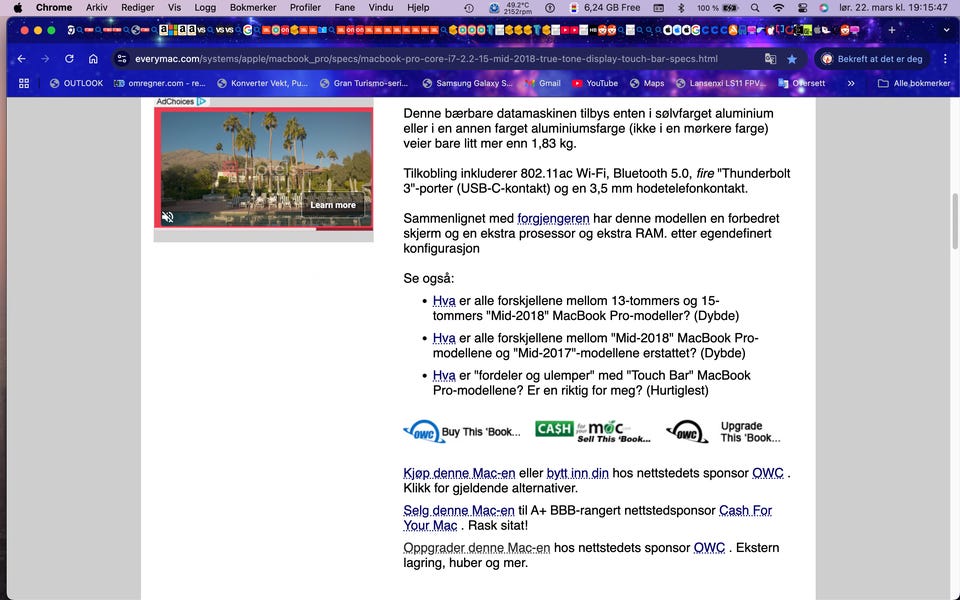Open the Gmail bookmark
The height and width of the screenshot is (600, 960).
click(x=543, y=83)
